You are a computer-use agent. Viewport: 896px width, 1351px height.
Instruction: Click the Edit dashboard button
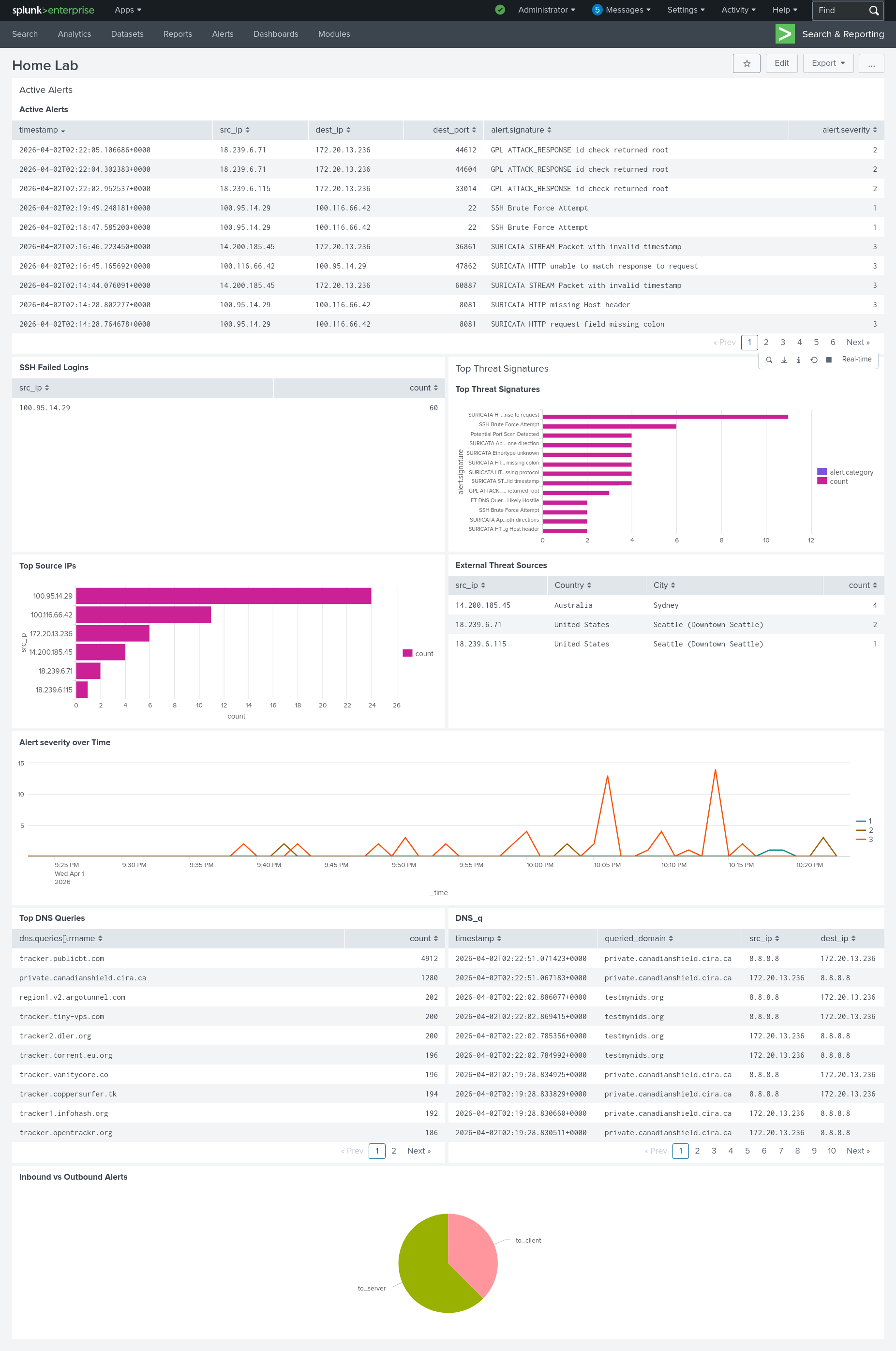[781, 63]
